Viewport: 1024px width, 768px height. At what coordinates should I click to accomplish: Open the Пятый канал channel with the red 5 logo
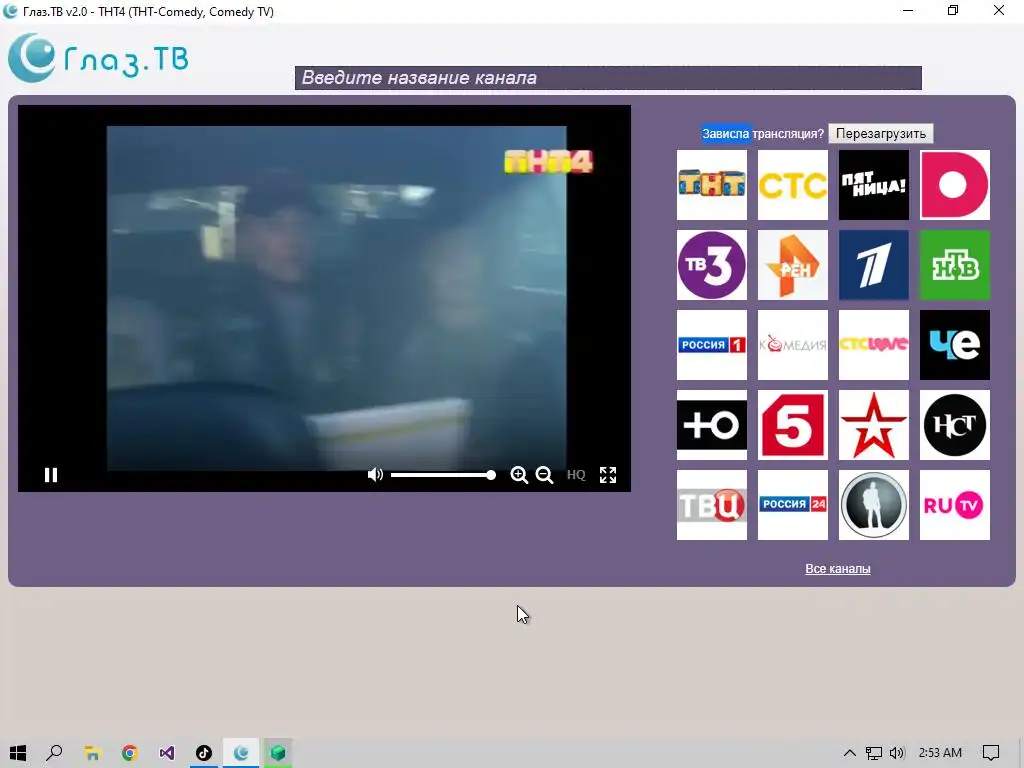pos(792,424)
